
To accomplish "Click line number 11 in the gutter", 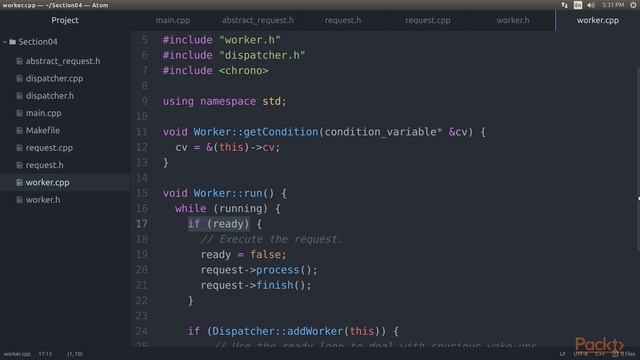I will point(142,132).
